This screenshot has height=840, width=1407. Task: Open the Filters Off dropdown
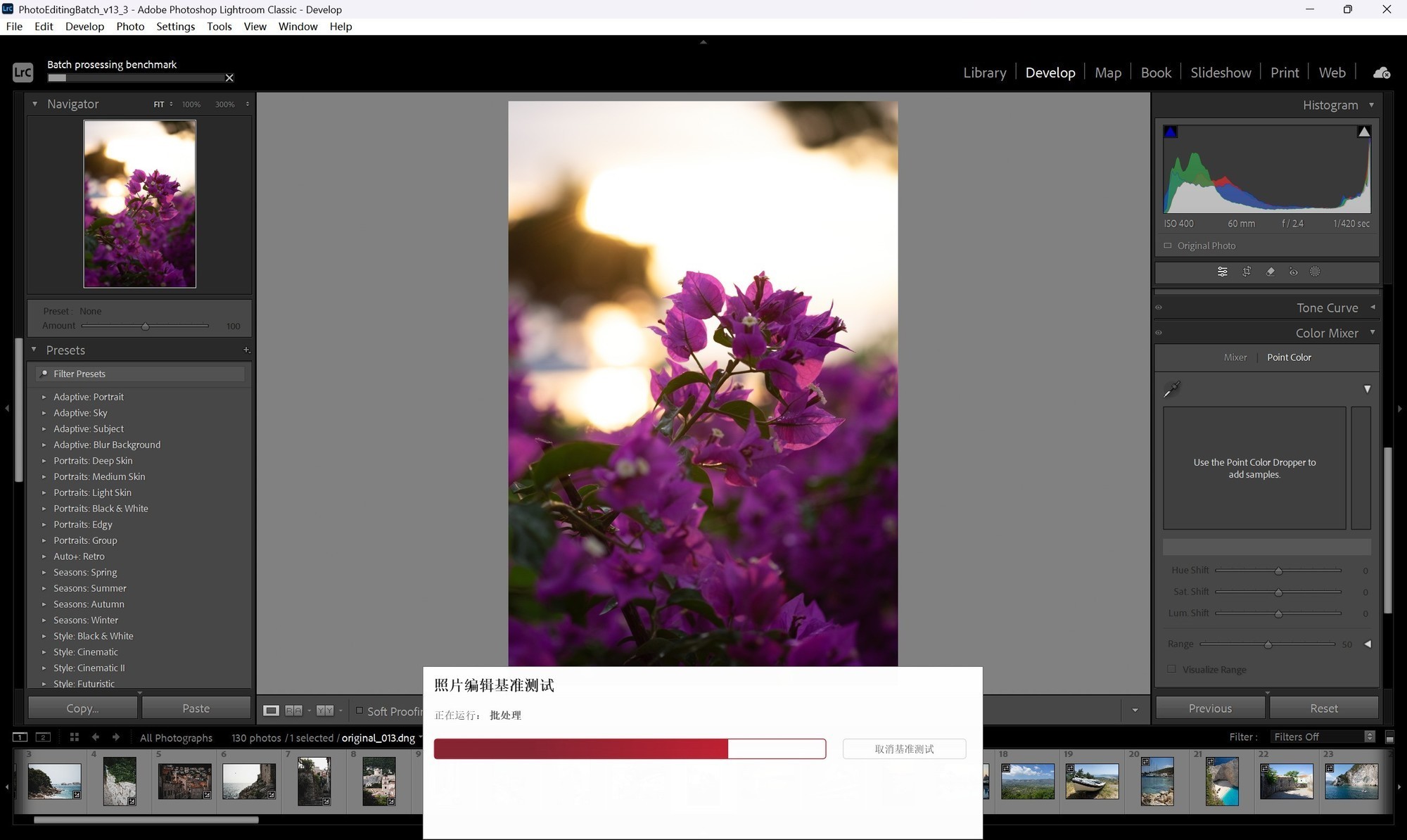point(1323,737)
